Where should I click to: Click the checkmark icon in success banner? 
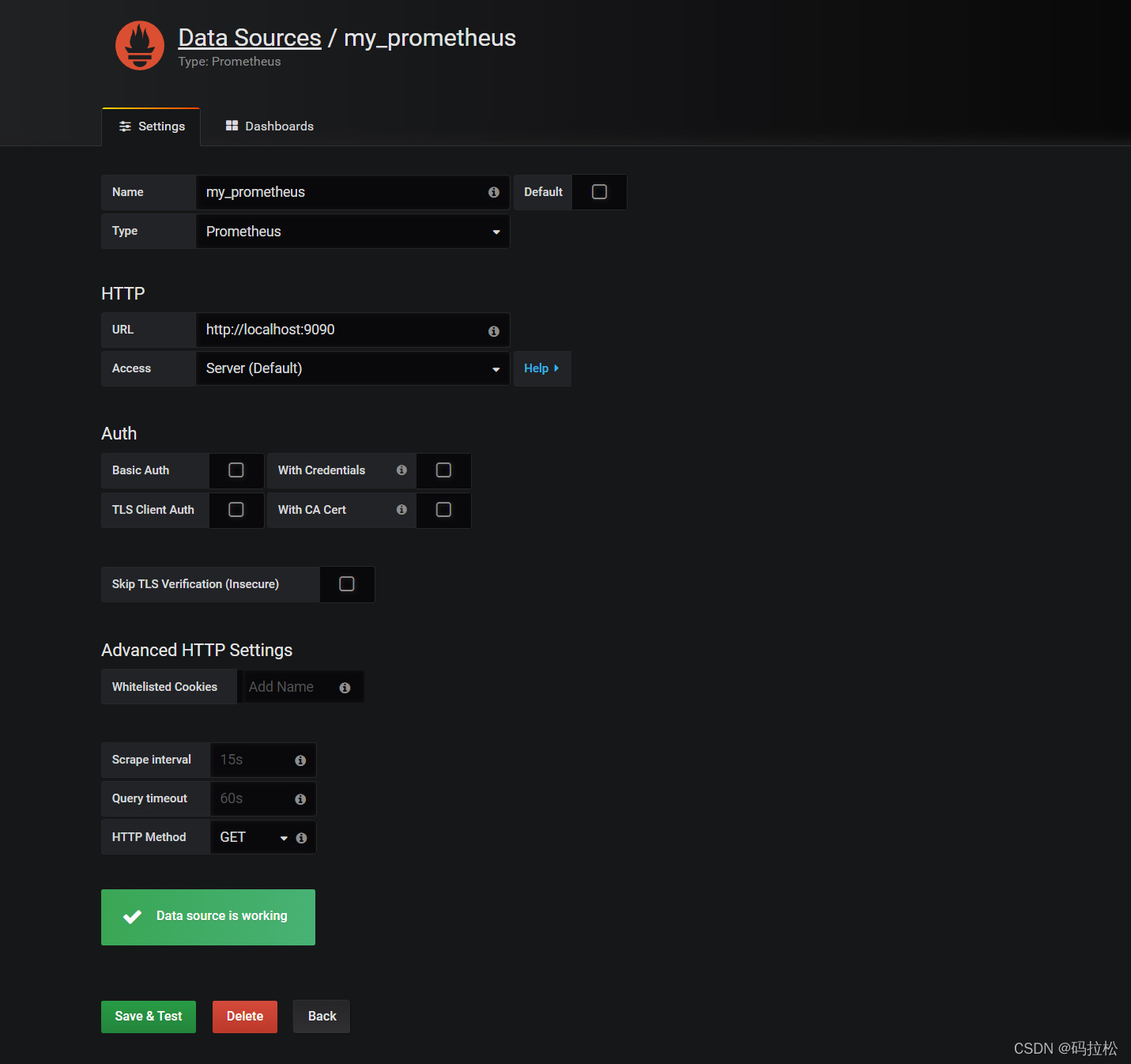tap(133, 917)
